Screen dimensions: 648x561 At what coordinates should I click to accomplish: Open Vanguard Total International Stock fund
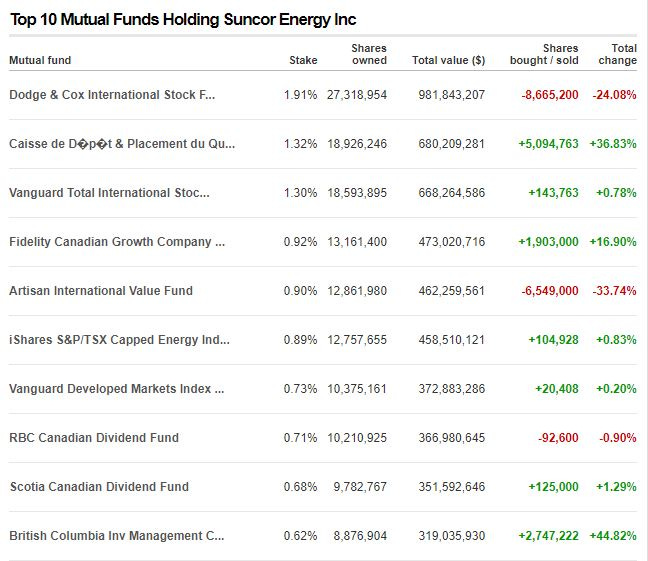(109, 193)
